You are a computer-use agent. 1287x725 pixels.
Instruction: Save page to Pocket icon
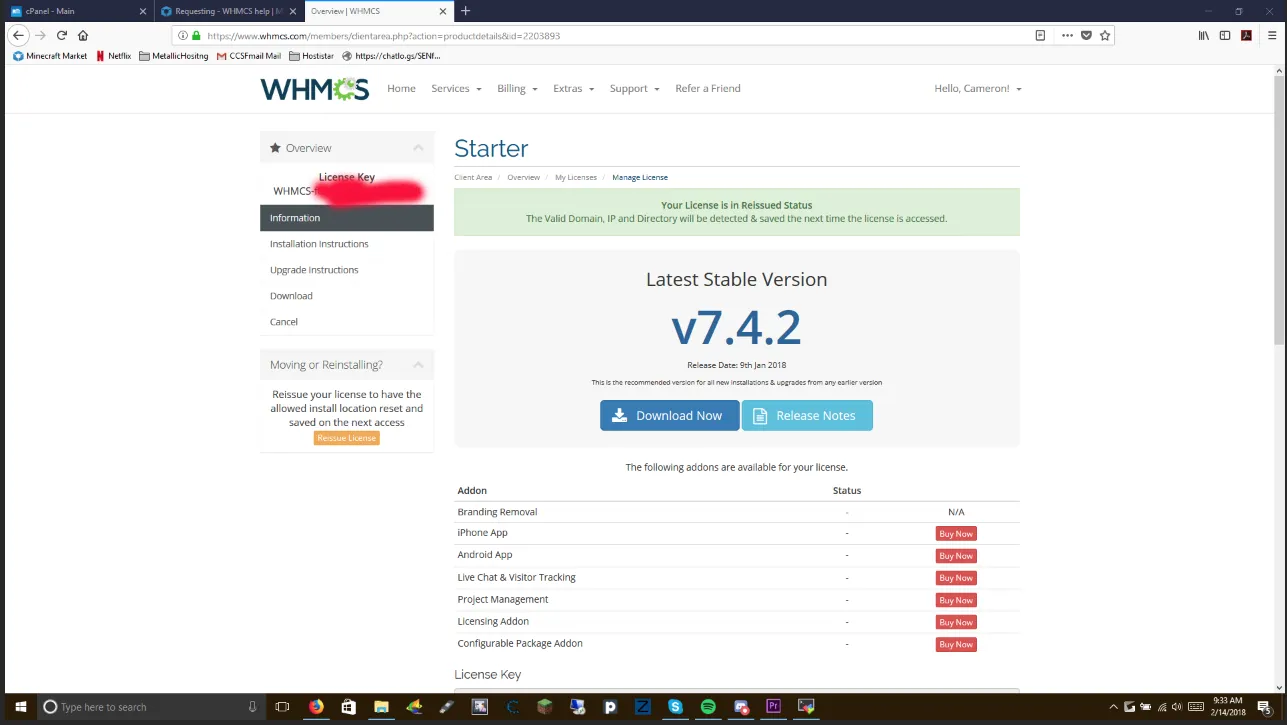(x=1086, y=35)
